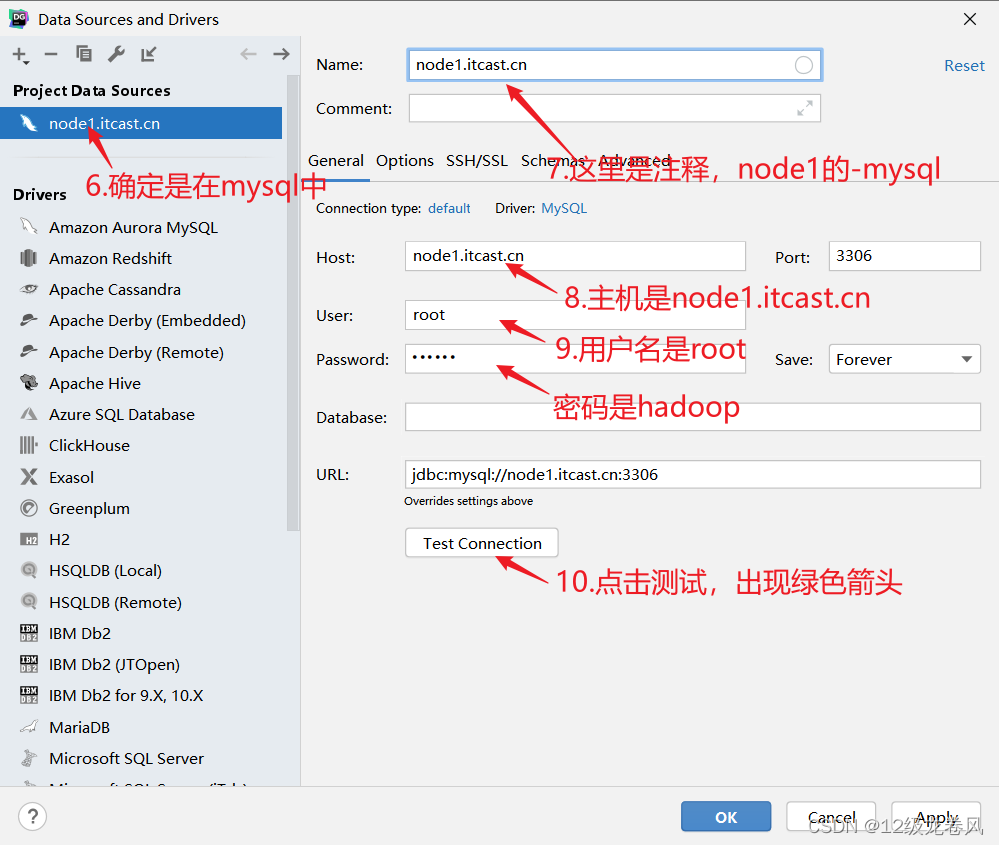999x845 pixels.
Task: Open driver properties via the wrench icon
Action: [x=116, y=55]
